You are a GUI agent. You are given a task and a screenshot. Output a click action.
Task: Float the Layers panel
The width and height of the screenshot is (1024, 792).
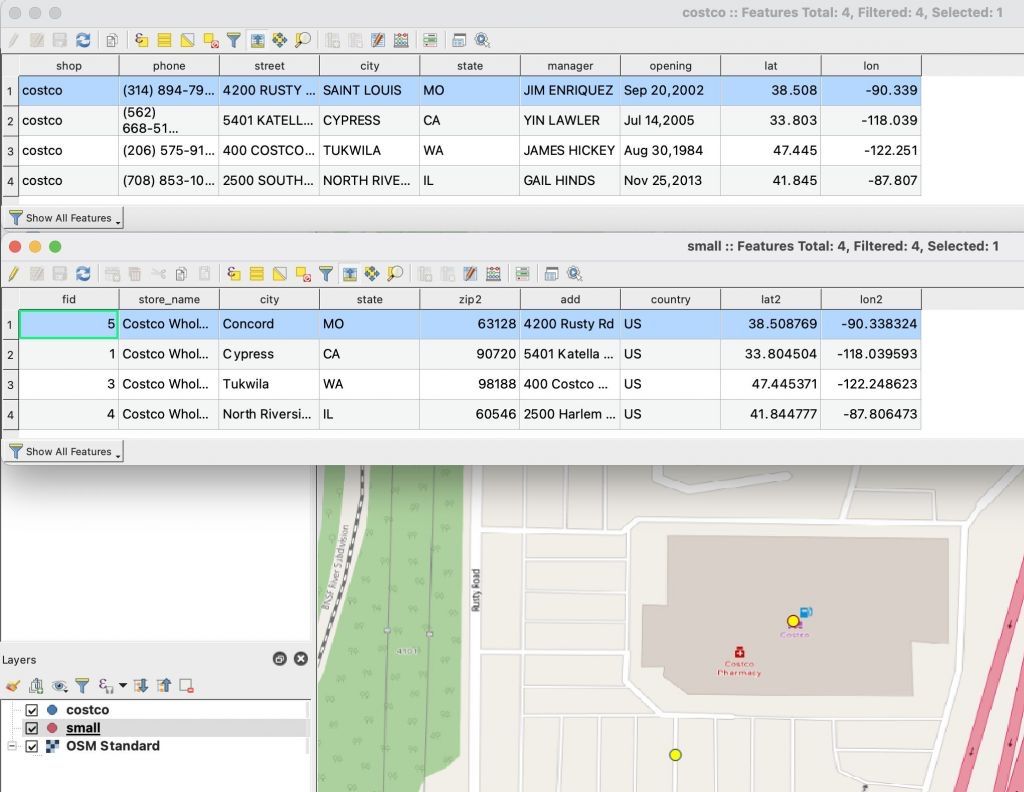point(280,659)
